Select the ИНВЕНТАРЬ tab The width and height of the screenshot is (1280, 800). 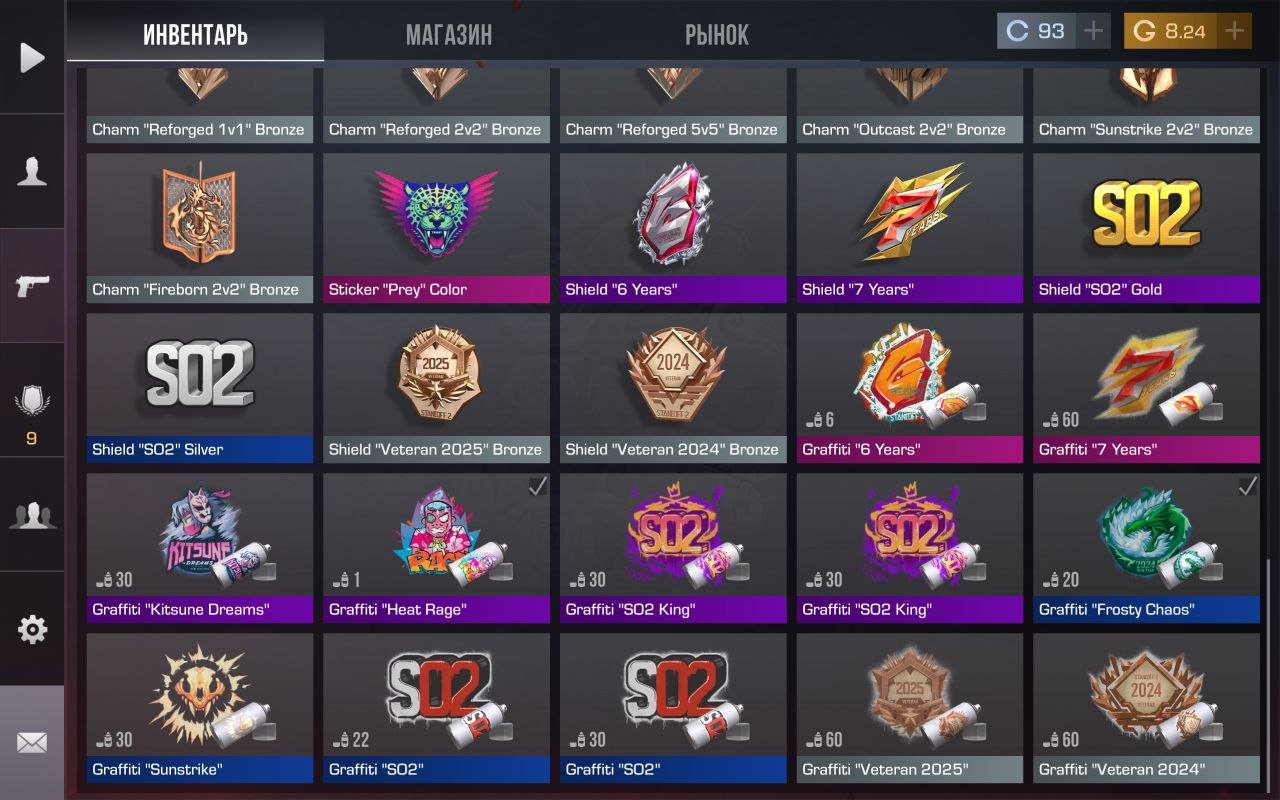196,36
